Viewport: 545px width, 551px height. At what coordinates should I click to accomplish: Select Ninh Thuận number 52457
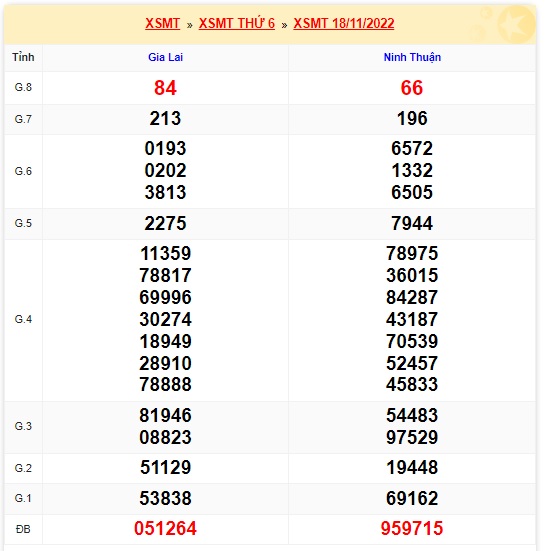[x=412, y=363]
